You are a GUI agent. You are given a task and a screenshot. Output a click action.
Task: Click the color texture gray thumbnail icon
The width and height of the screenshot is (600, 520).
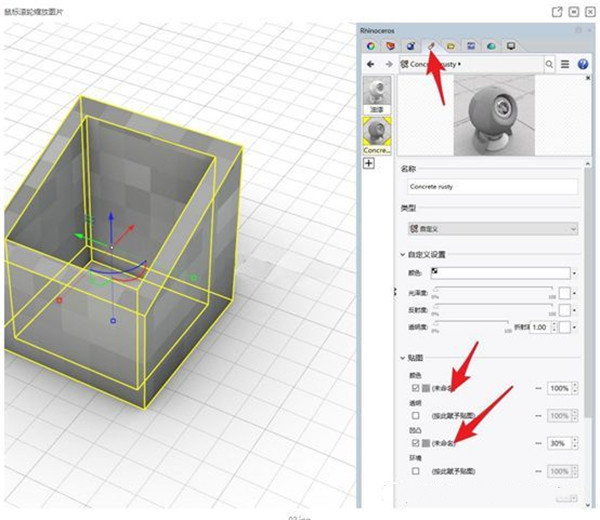pos(426,388)
